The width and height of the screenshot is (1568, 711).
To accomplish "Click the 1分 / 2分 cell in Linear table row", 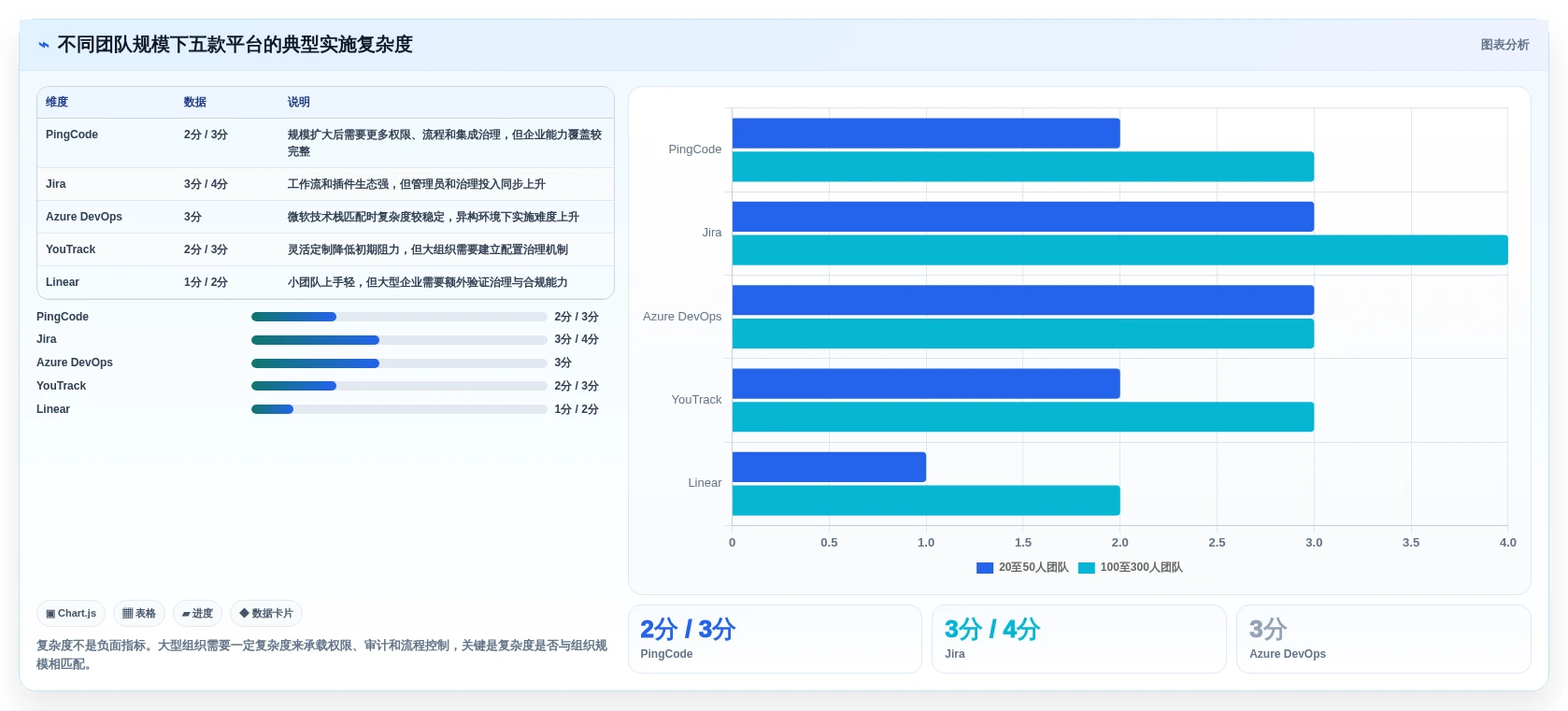I will 206,282.
